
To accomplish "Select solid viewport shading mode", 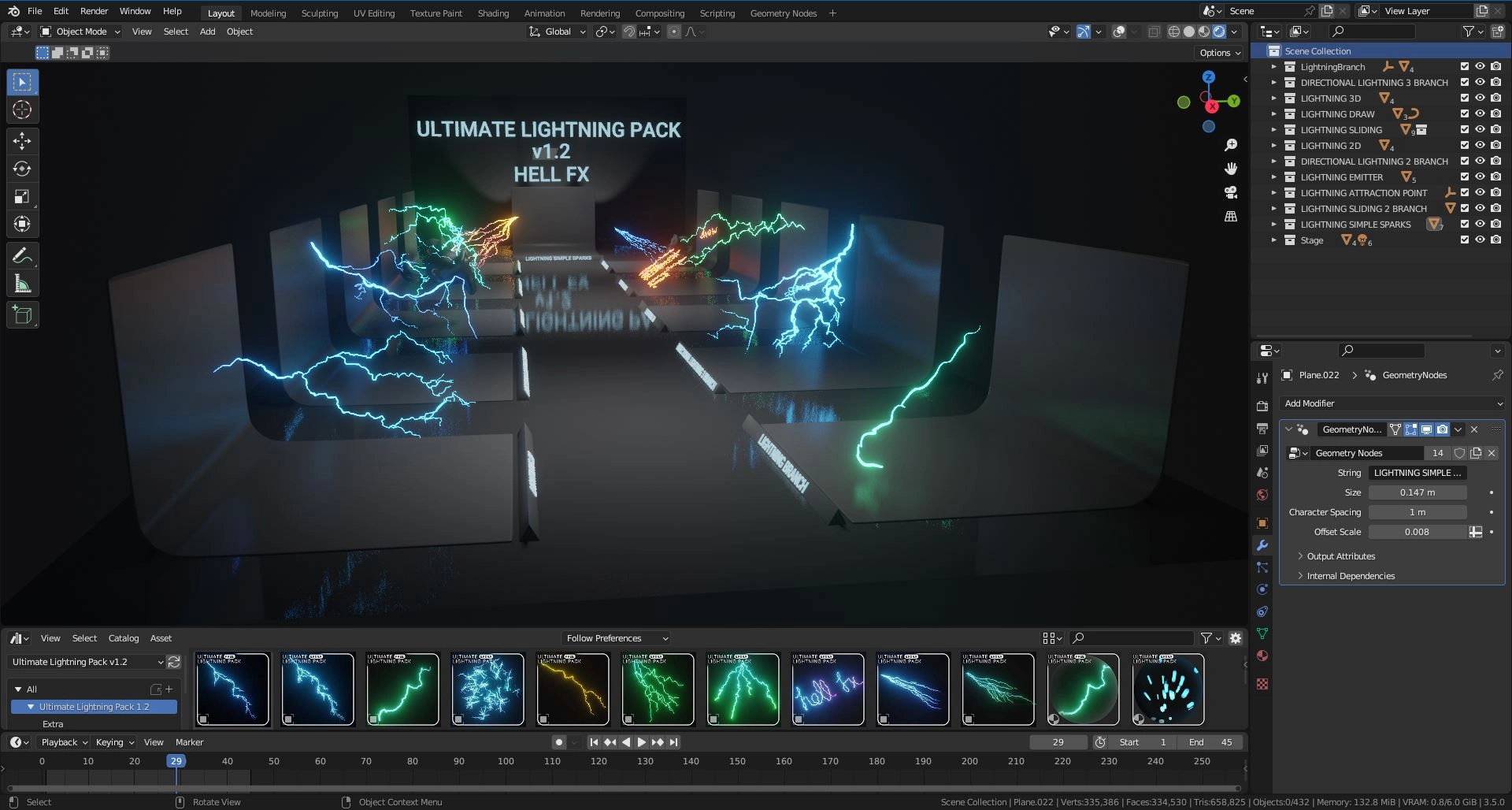I will pyautogui.click(x=1189, y=32).
